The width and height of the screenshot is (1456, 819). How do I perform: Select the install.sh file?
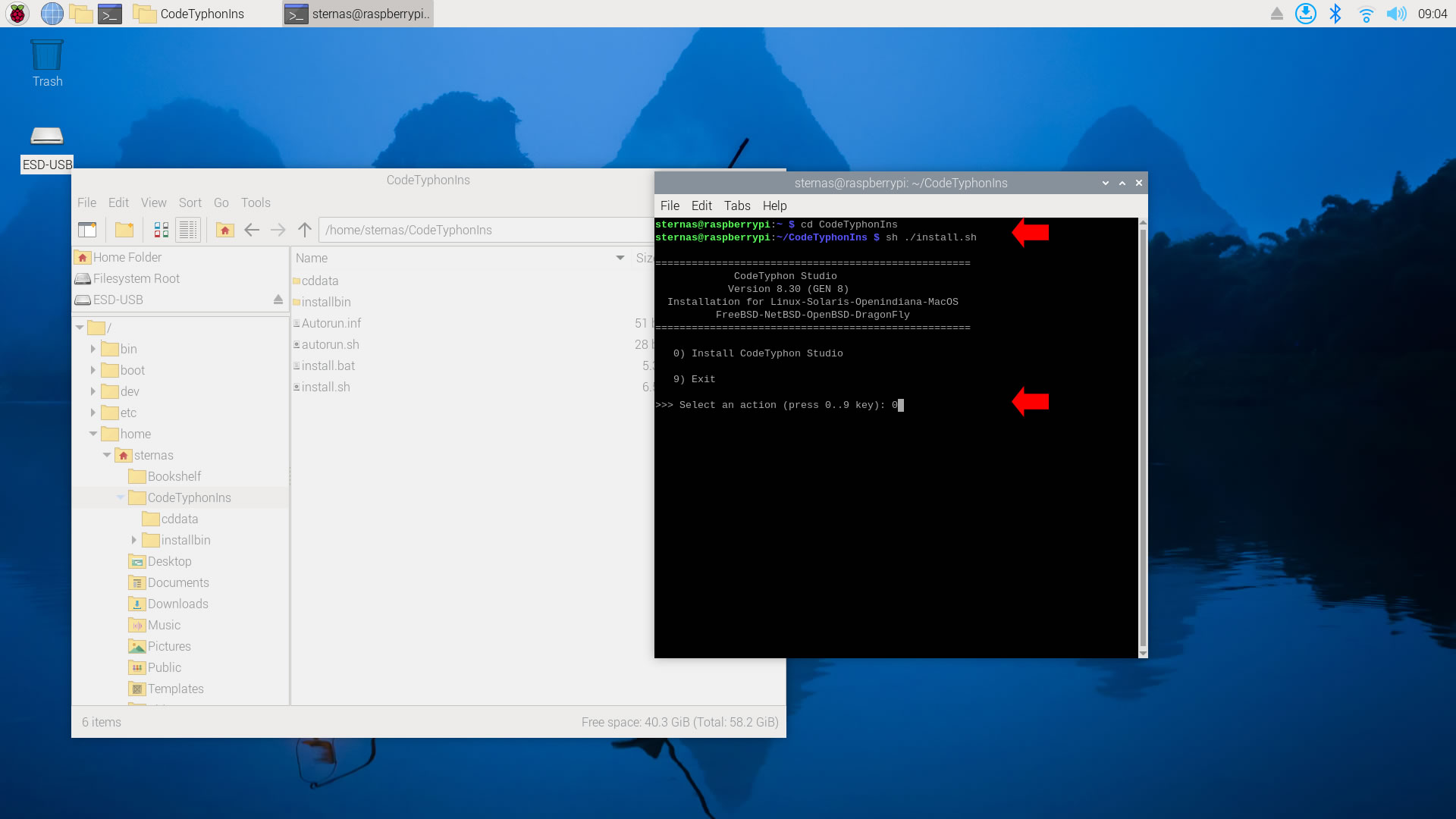(322, 387)
